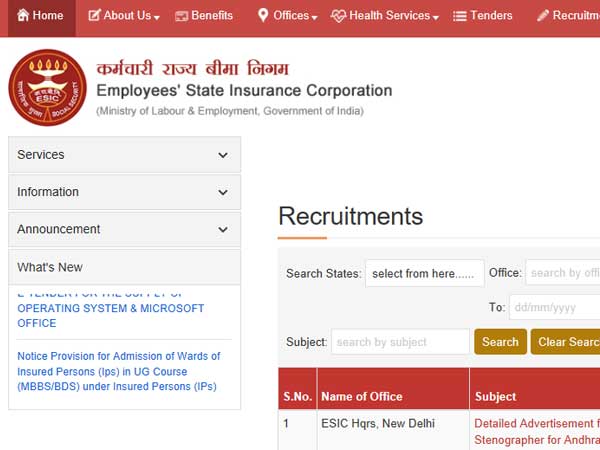This screenshot has width=600, height=450.
Task: Click the Offices map pin icon
Action: point(263,16)
